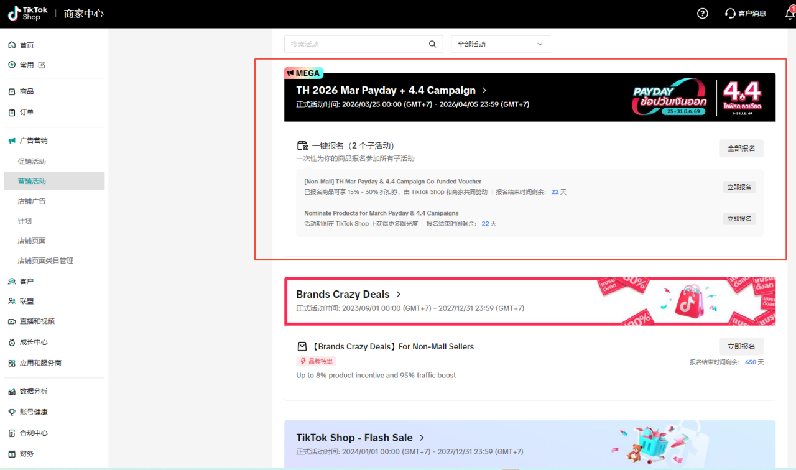
Task: Open the activity type filter dropdown
Action: coord(501,44)
